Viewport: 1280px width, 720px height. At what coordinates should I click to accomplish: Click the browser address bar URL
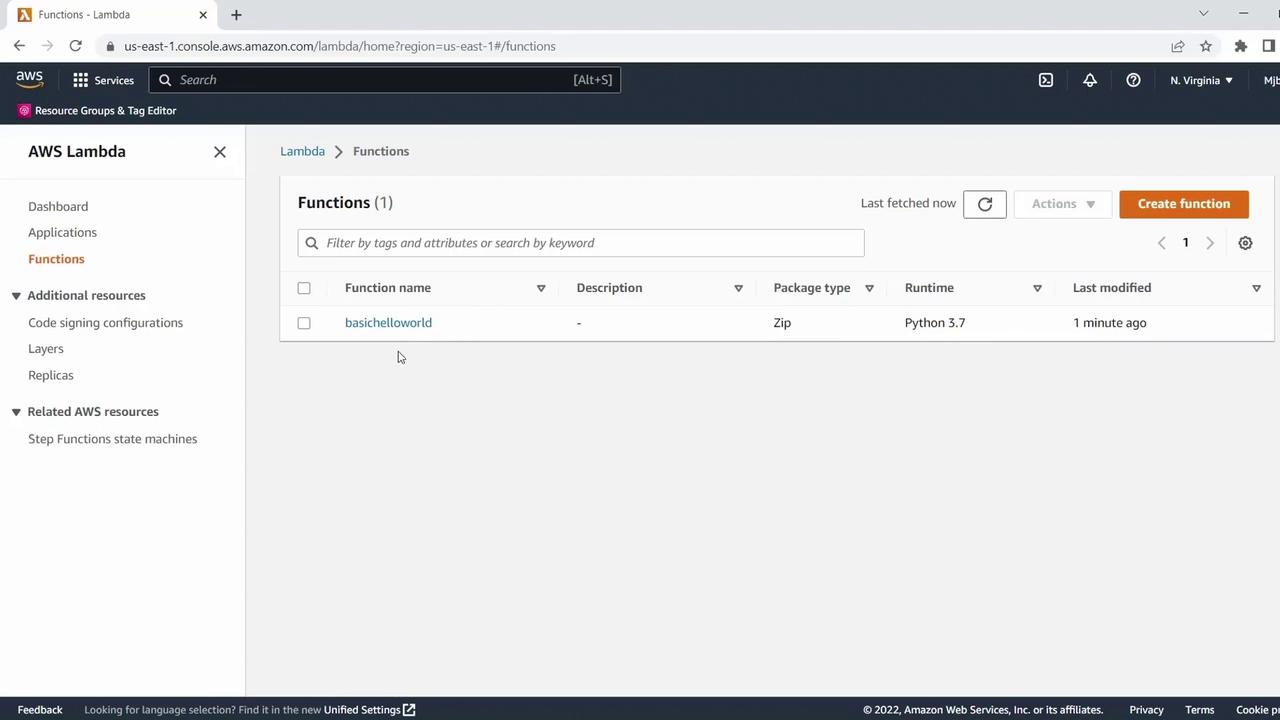pyautogui.click(x=340, y=46)
